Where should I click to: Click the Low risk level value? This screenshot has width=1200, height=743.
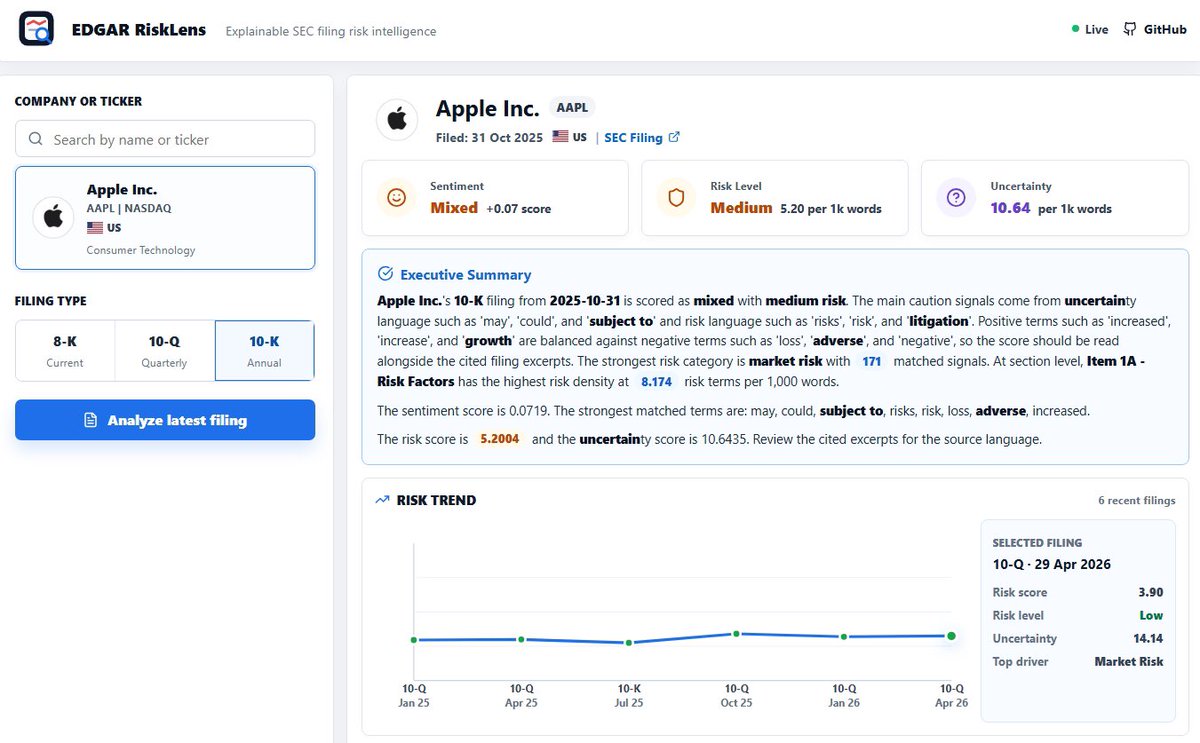click(x=1152, y=615)
